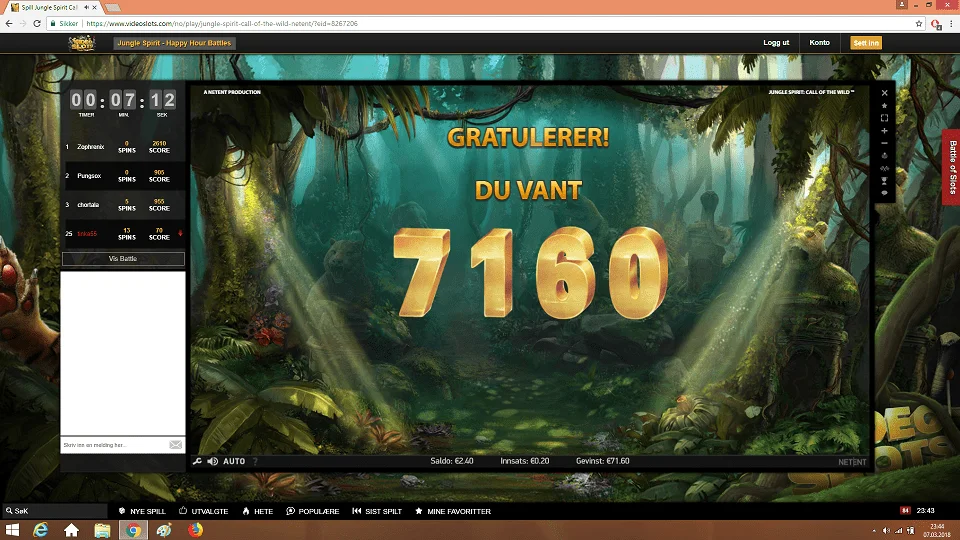Click the red notification icon beside 23:43
Image resolution: width=960 pixels, height=540 pixels.
coord(905,511)
